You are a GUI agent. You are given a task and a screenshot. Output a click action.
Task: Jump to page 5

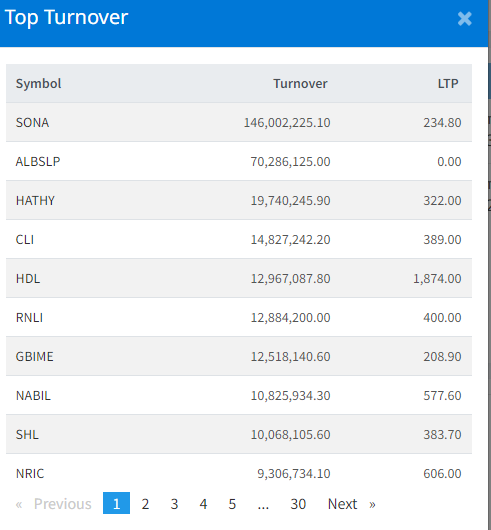(232, 504)
